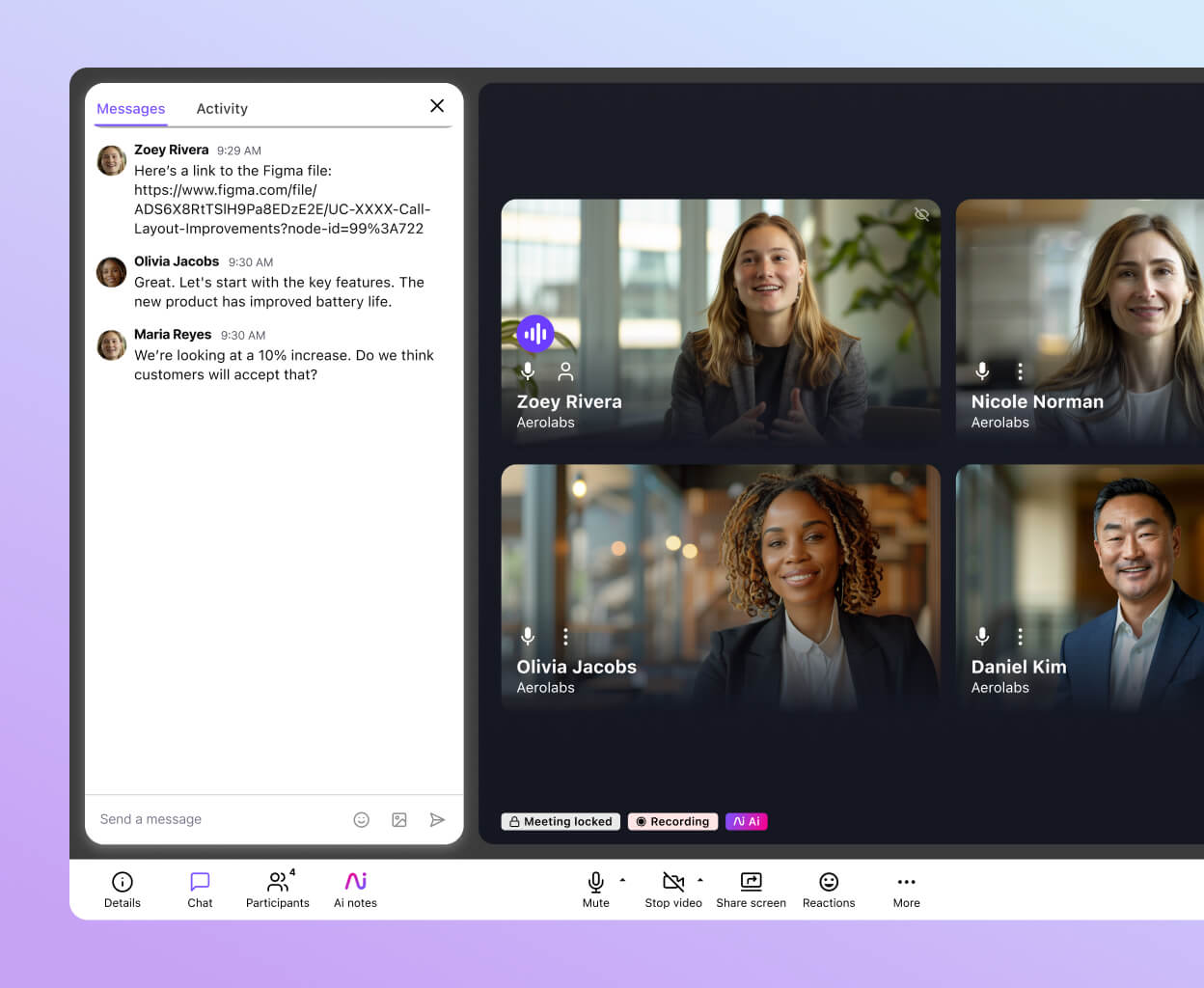This screenshot has height=988, width=1204.
Task: Click the send message arrow icon
Action: 437,819
